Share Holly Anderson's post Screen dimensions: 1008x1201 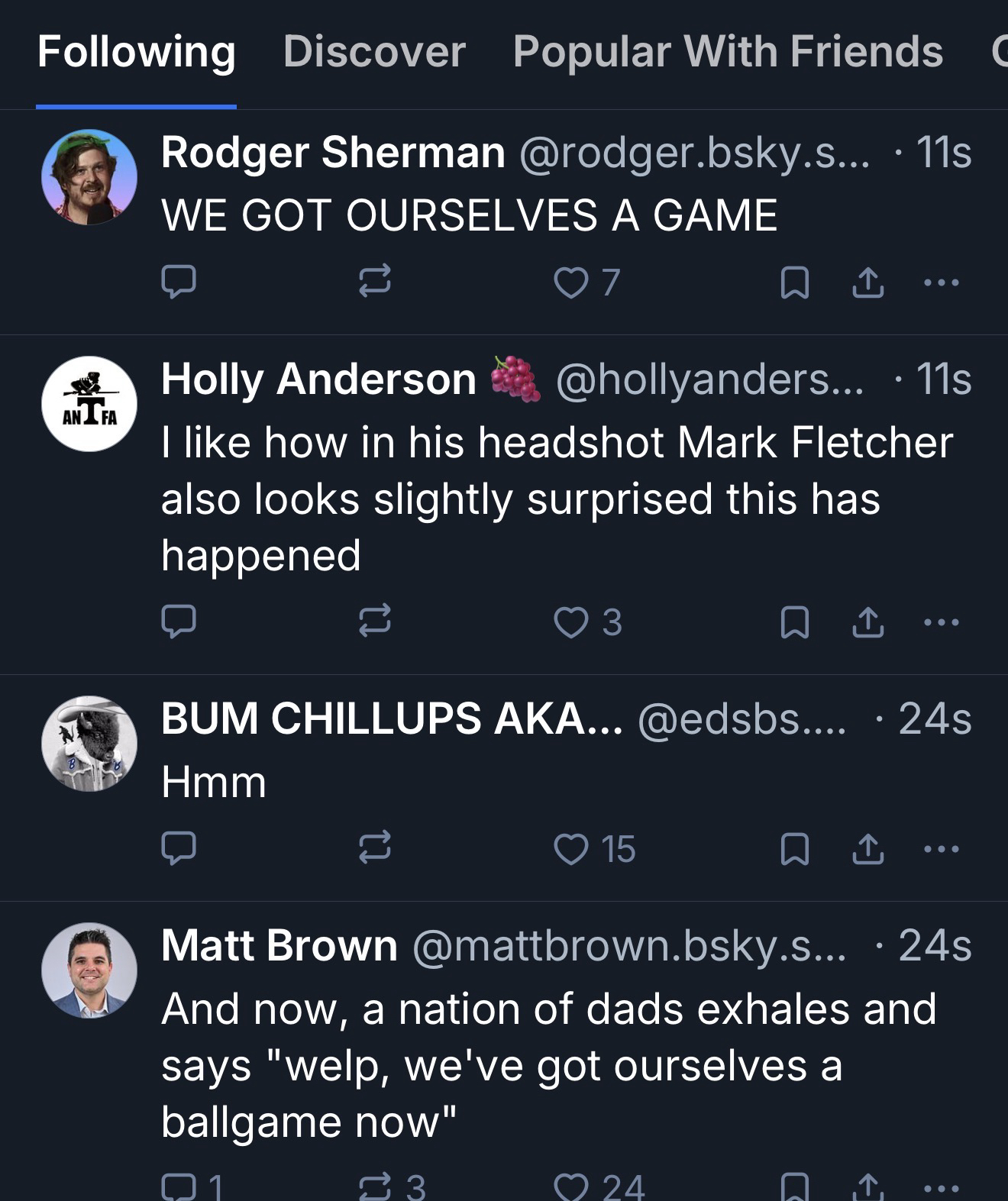point(868,621)
